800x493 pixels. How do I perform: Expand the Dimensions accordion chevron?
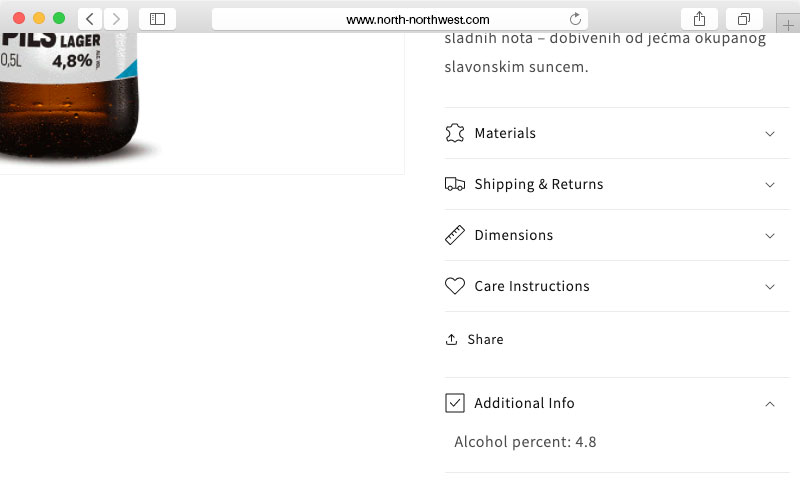tap(770, 236)
